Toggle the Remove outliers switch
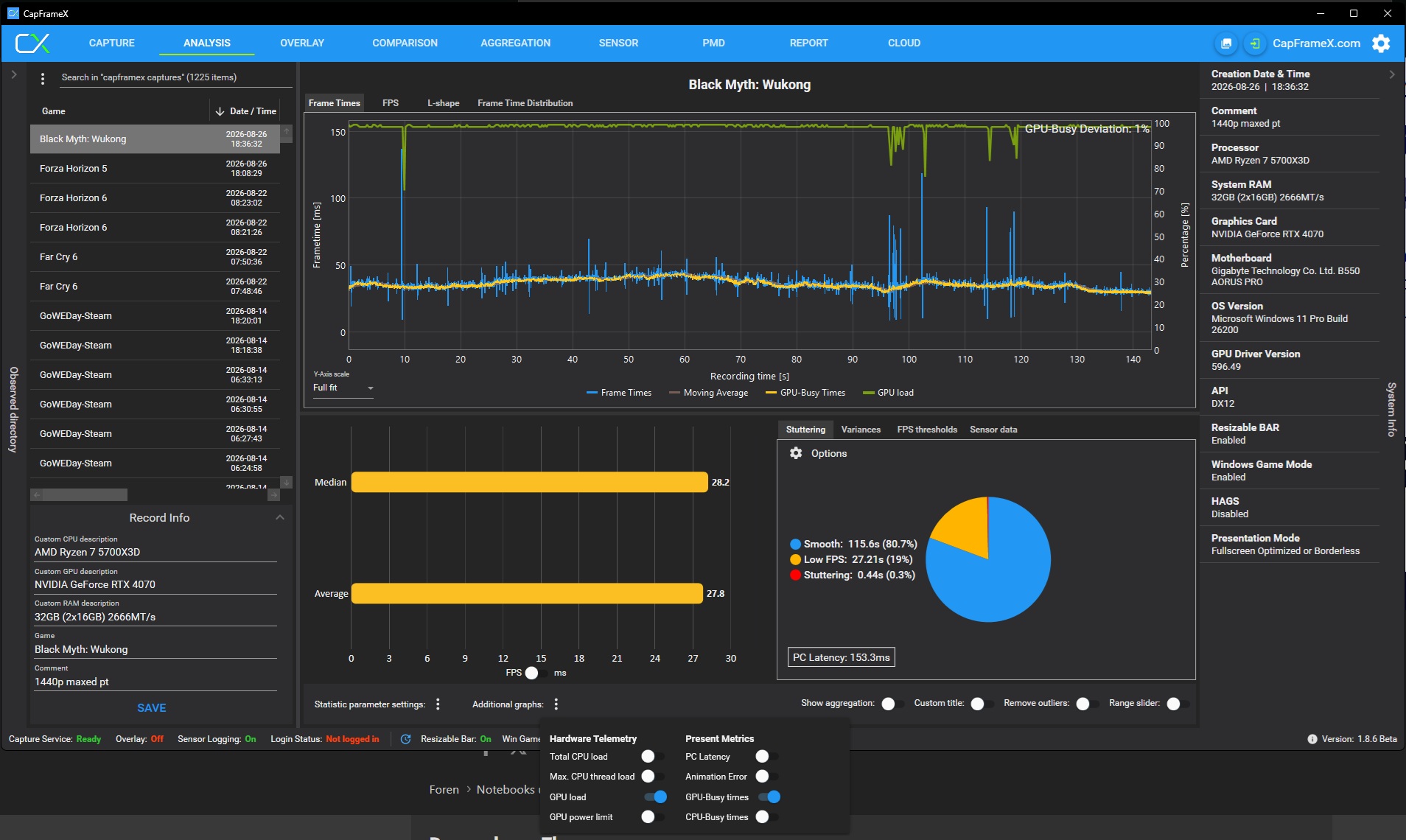This screenshot has width=1406, height=840. (1088, 704)
